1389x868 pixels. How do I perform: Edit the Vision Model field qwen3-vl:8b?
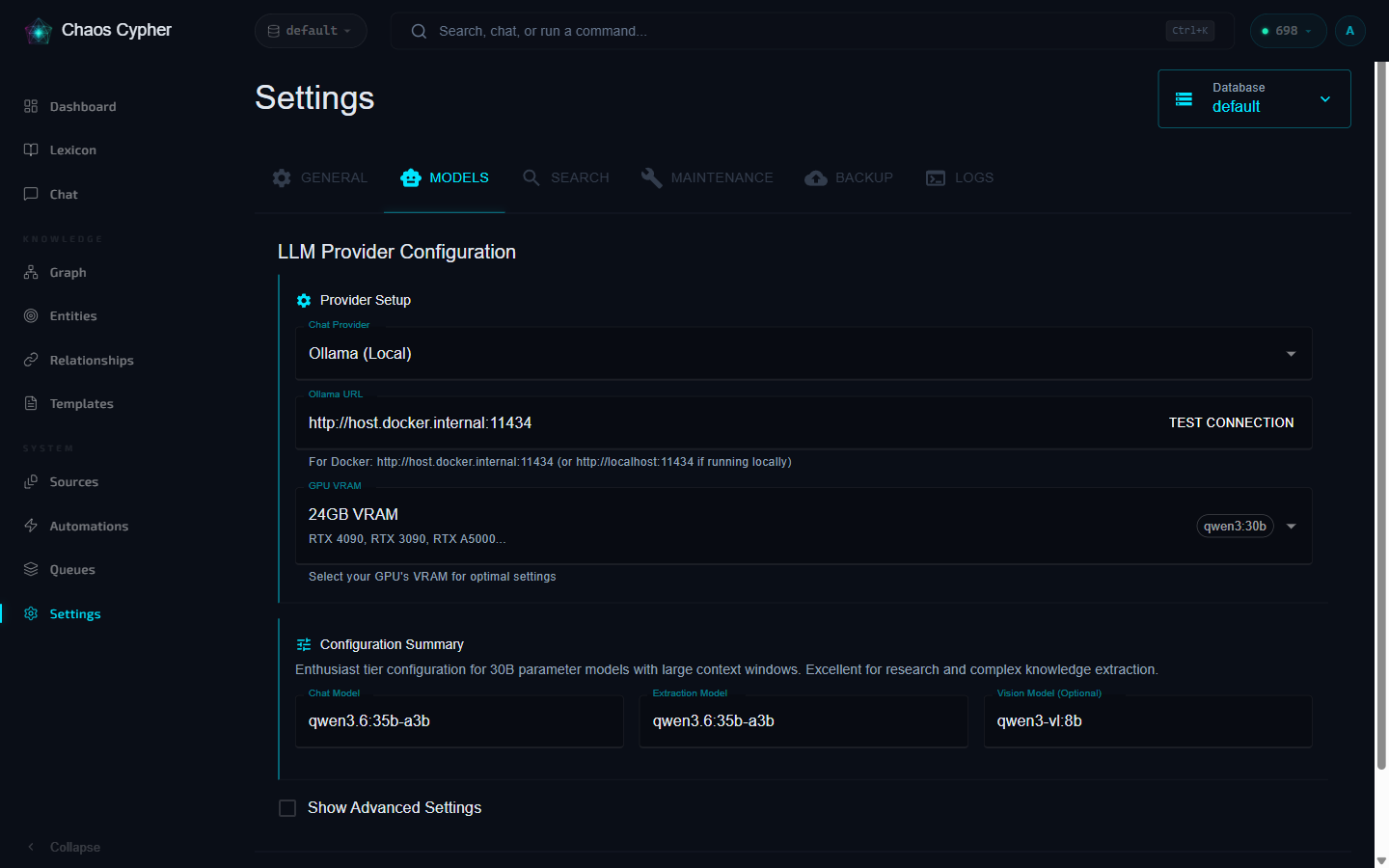pyautogui.click(x=1148, y=721)
